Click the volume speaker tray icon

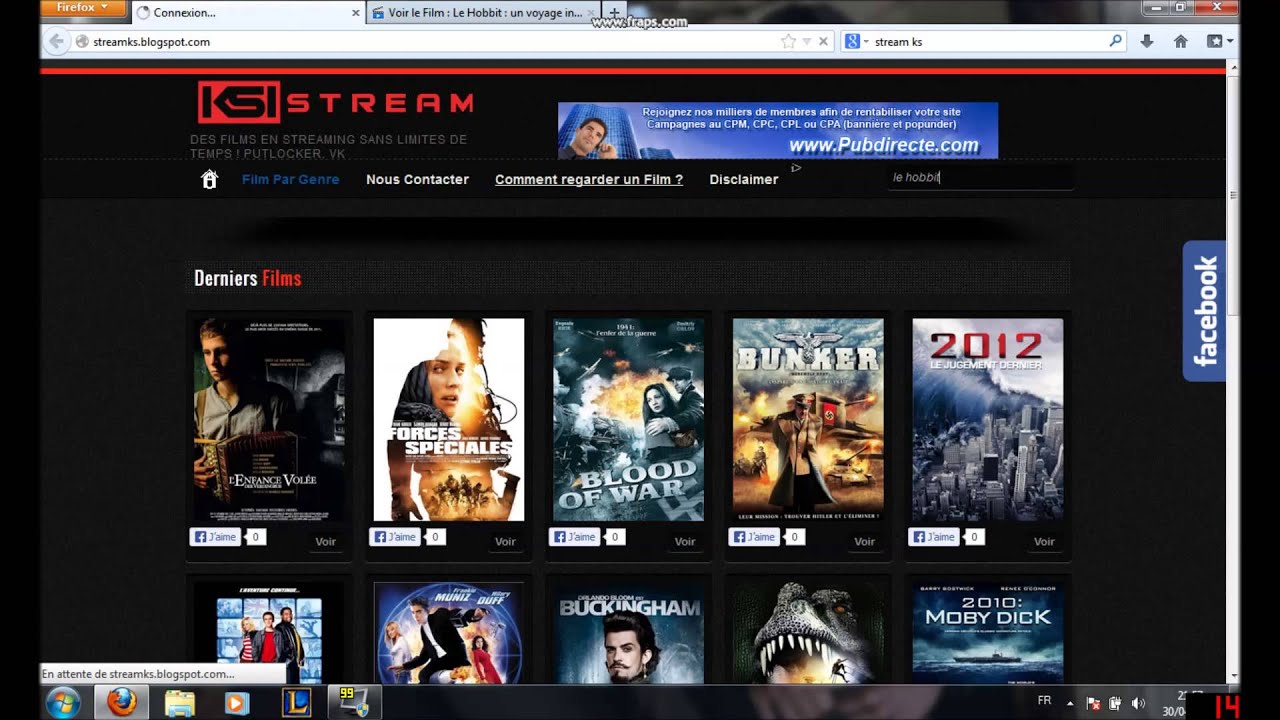click(1138, 703)
